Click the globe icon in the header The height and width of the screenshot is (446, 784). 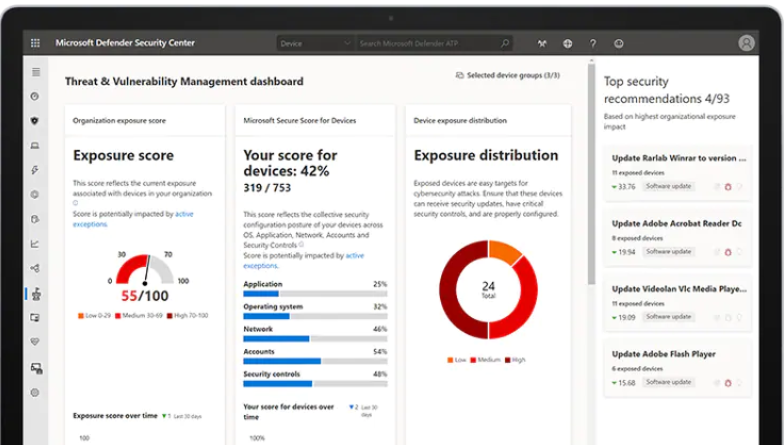(x=568, y=44)
